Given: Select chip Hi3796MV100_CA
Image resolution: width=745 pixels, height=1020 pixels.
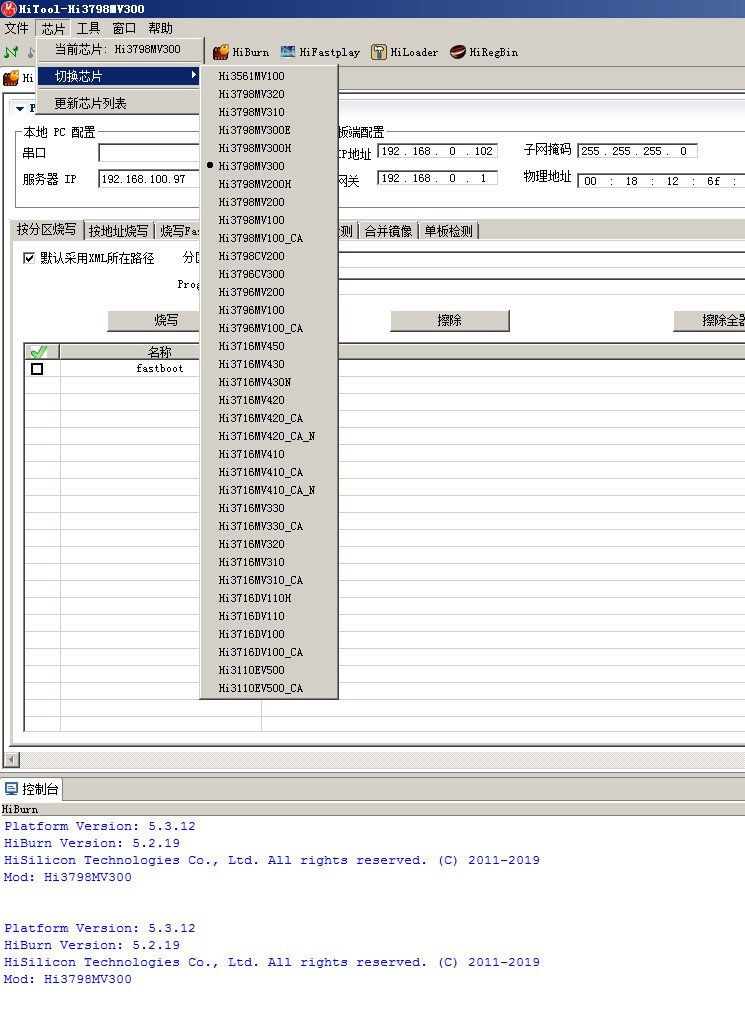Looking at the screenshot, I should click(x=269, y=328).
